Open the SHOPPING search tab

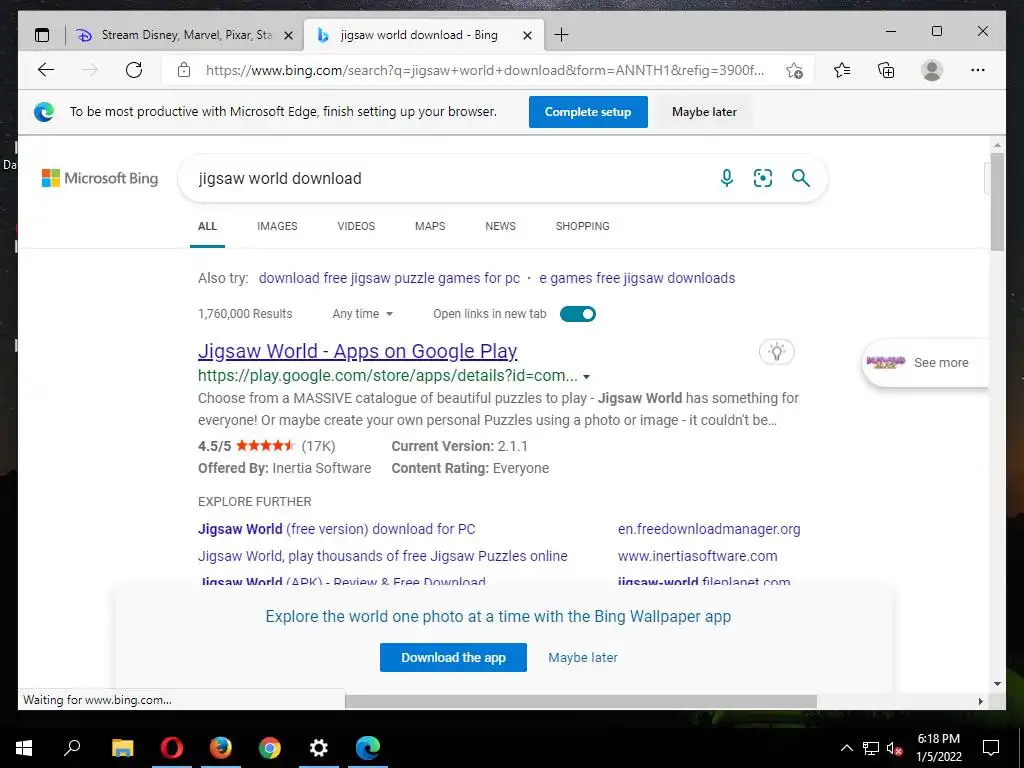point(583,226)
